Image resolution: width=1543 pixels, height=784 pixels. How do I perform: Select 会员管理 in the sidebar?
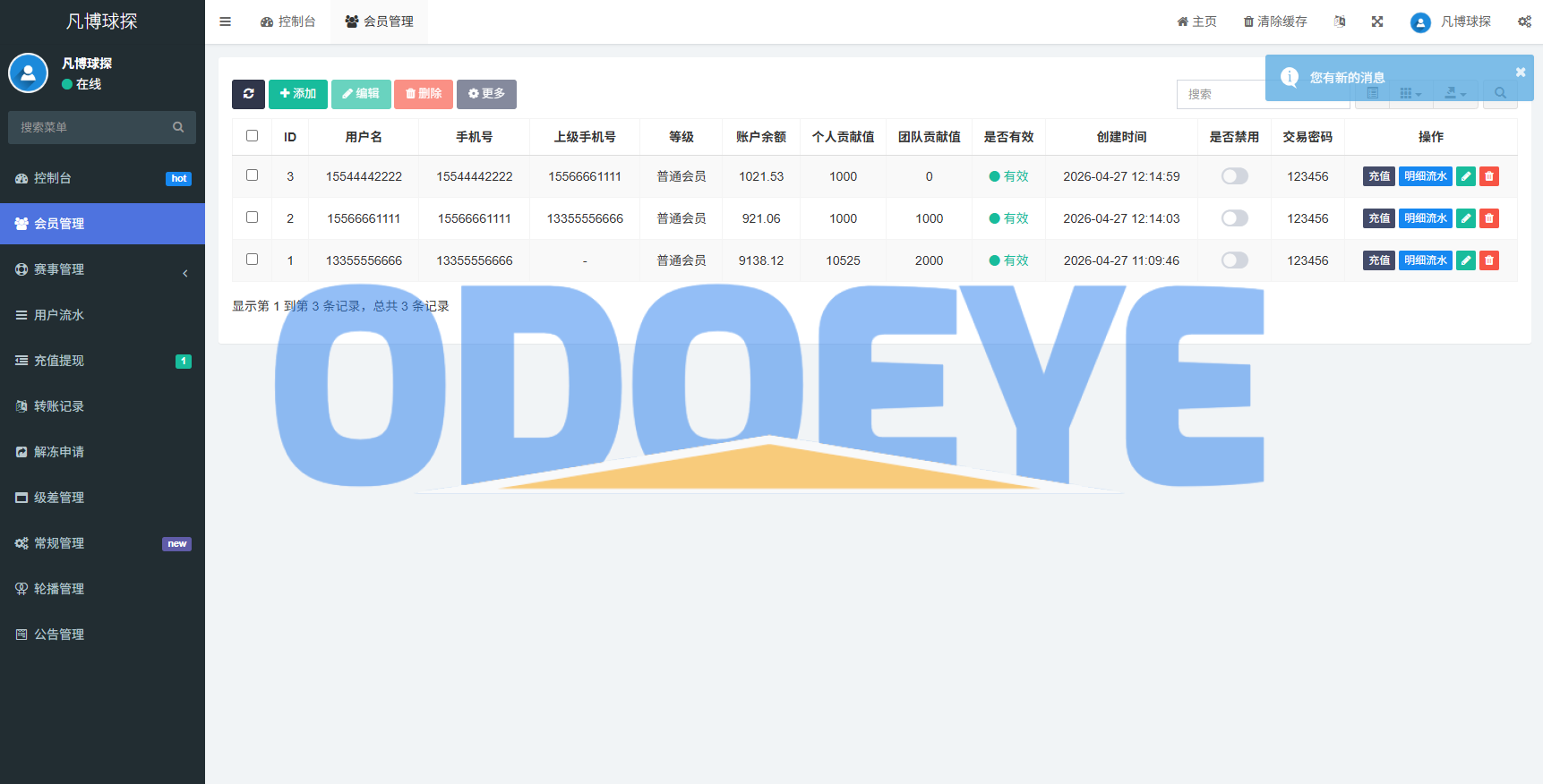[x=102, y=224]
